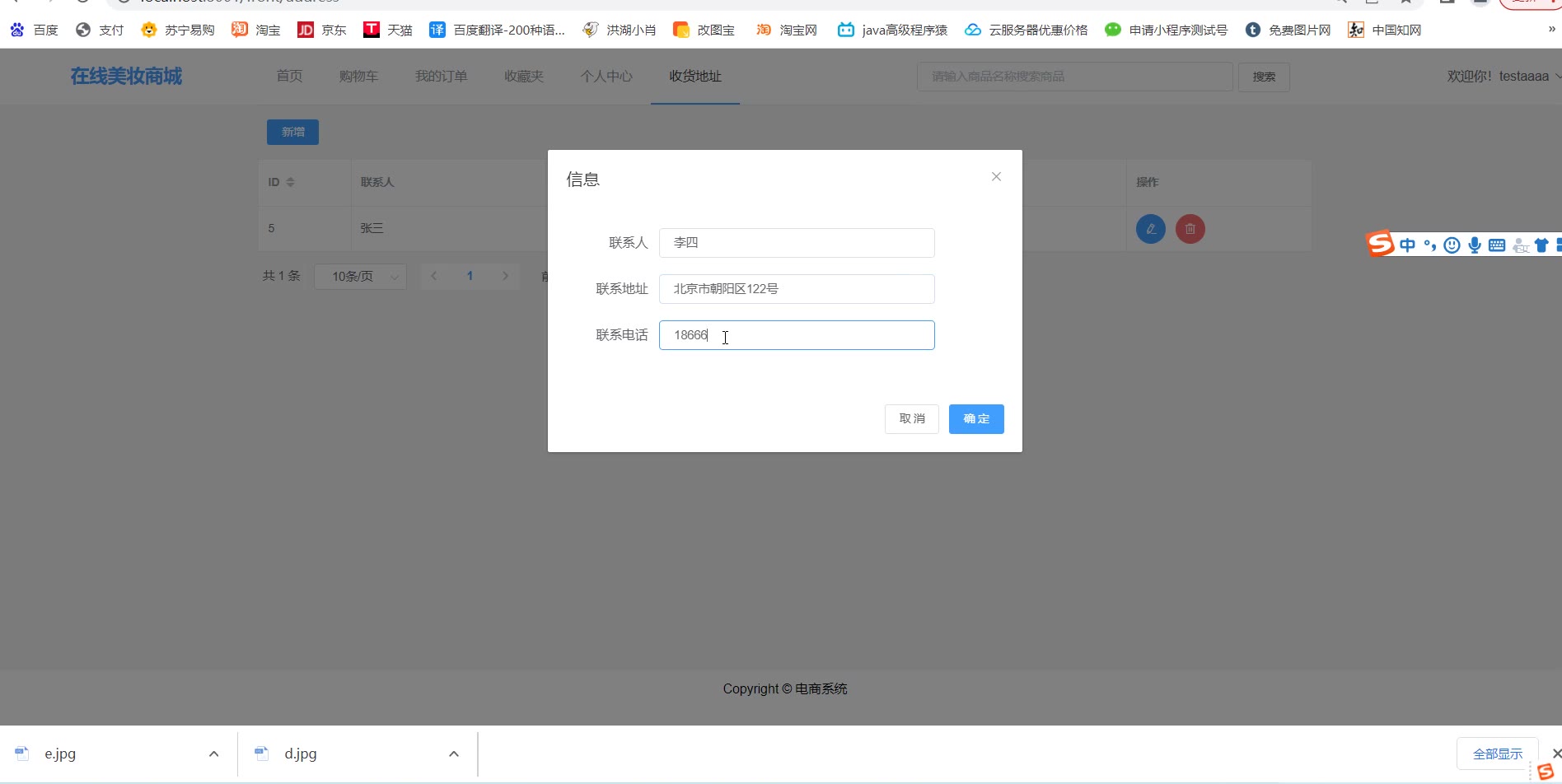
Task: Open the 京东 bookmark
Action: point(322,30)
